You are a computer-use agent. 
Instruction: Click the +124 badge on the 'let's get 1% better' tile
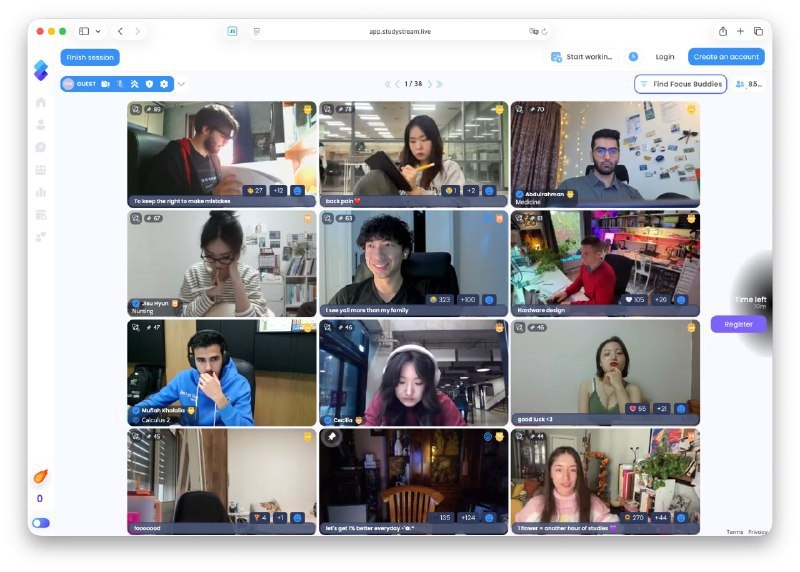coord(468,517)
